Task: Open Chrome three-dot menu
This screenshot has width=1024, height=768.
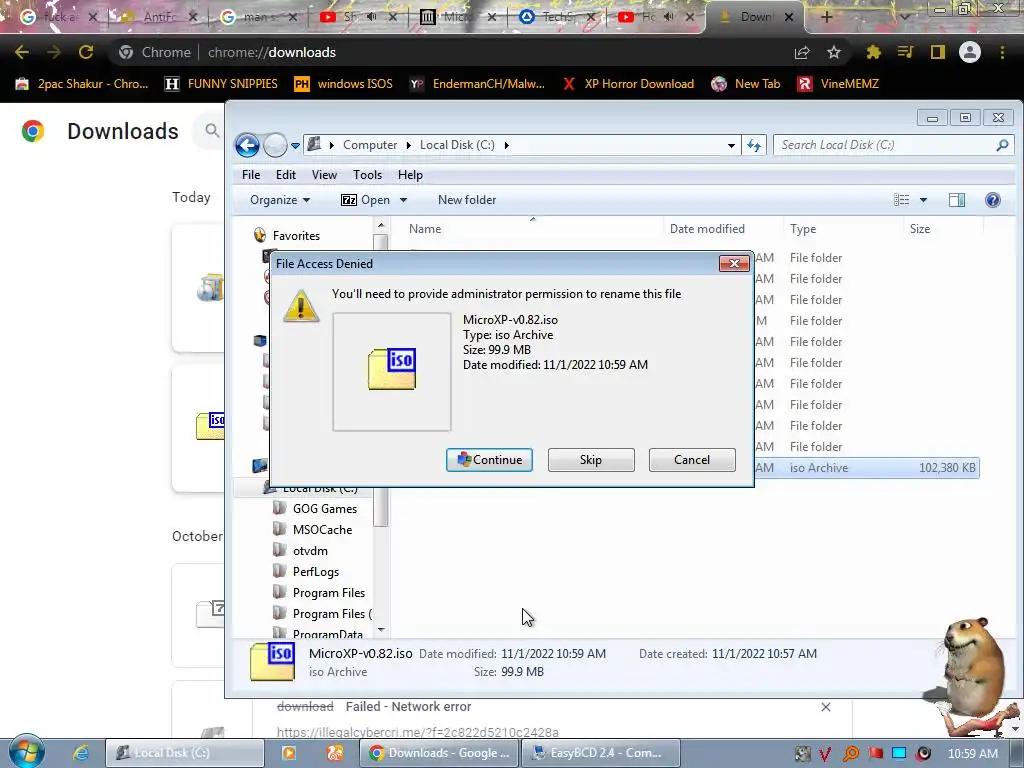Action: (x=1002, y=52)
